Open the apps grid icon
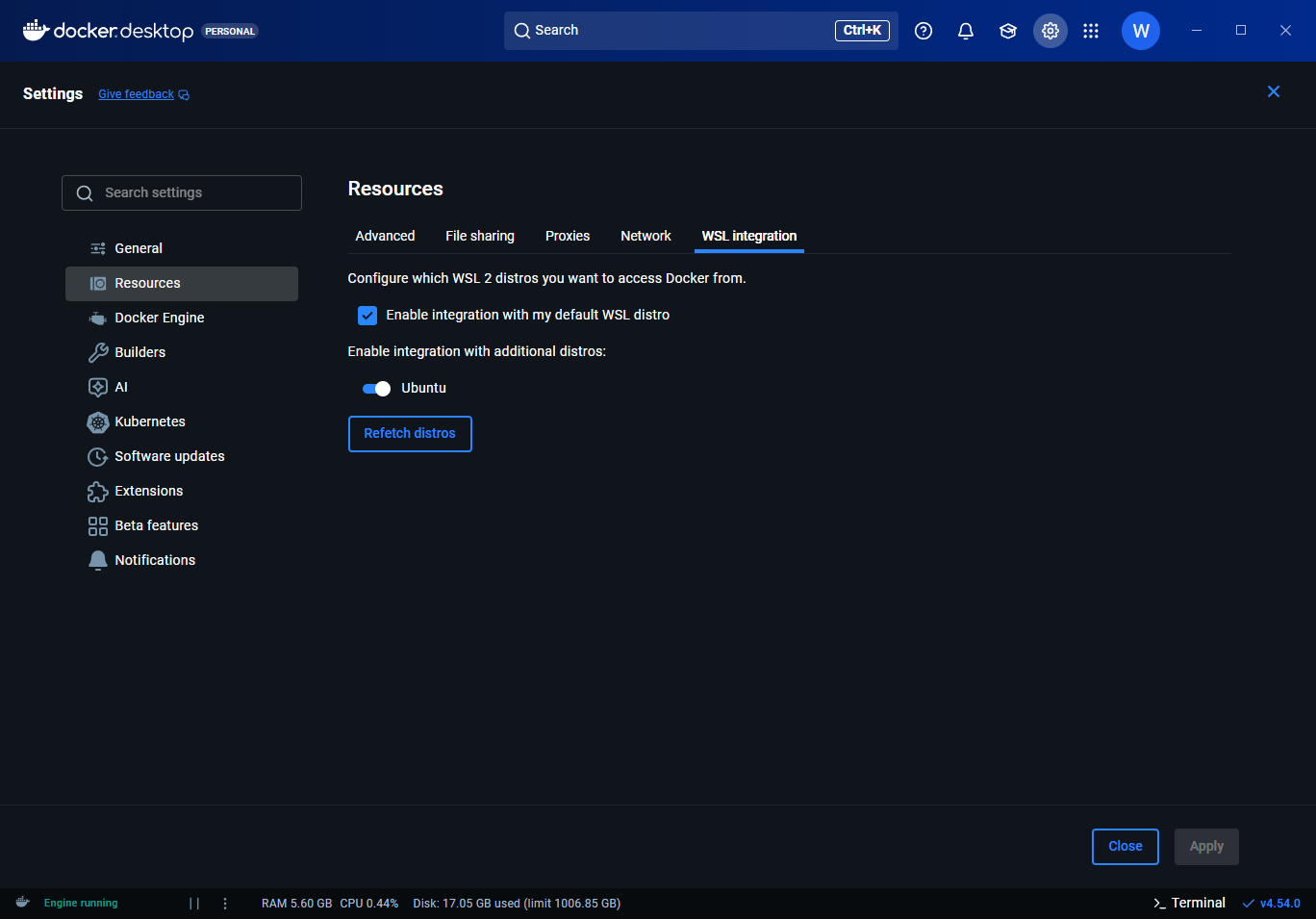Image resolution: width=1316 pixels, height=919 pixels. point(1091,31)
